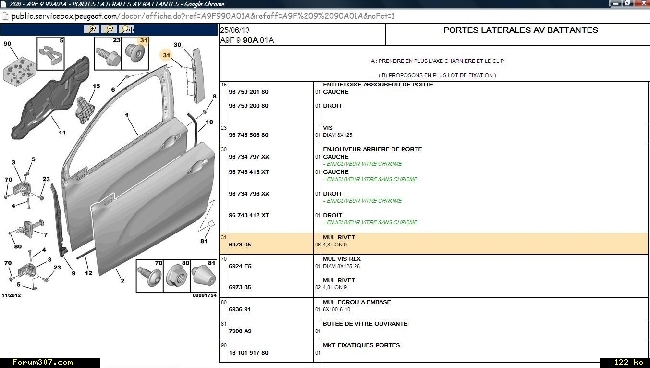Select the clip thumbnail labeled 5
This screenshot has width=650, height=368.
pyautogui.click(x=50, y=53)
